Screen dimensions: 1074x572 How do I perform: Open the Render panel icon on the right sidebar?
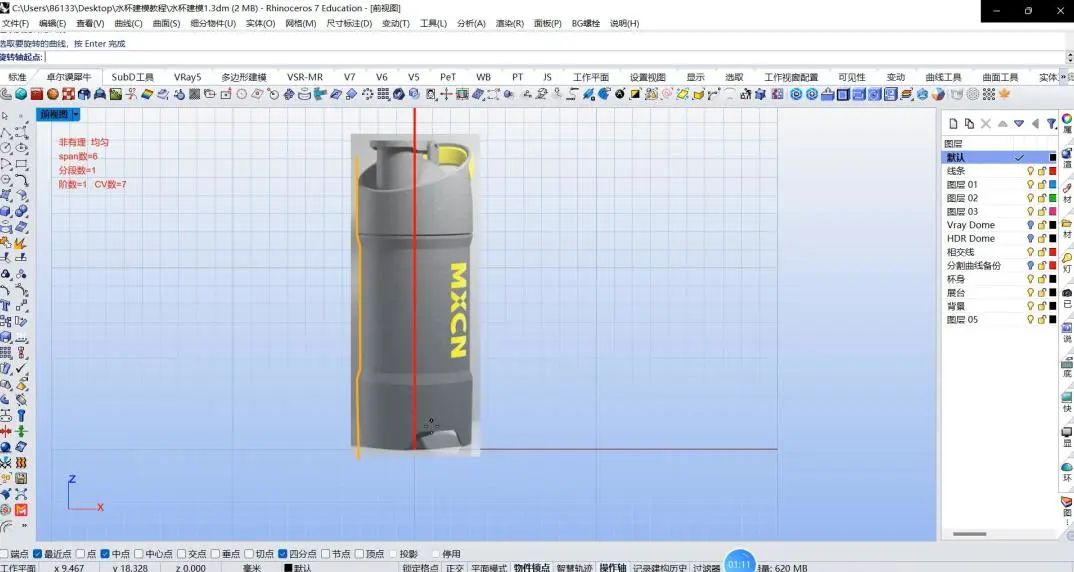coord(1067,153)
